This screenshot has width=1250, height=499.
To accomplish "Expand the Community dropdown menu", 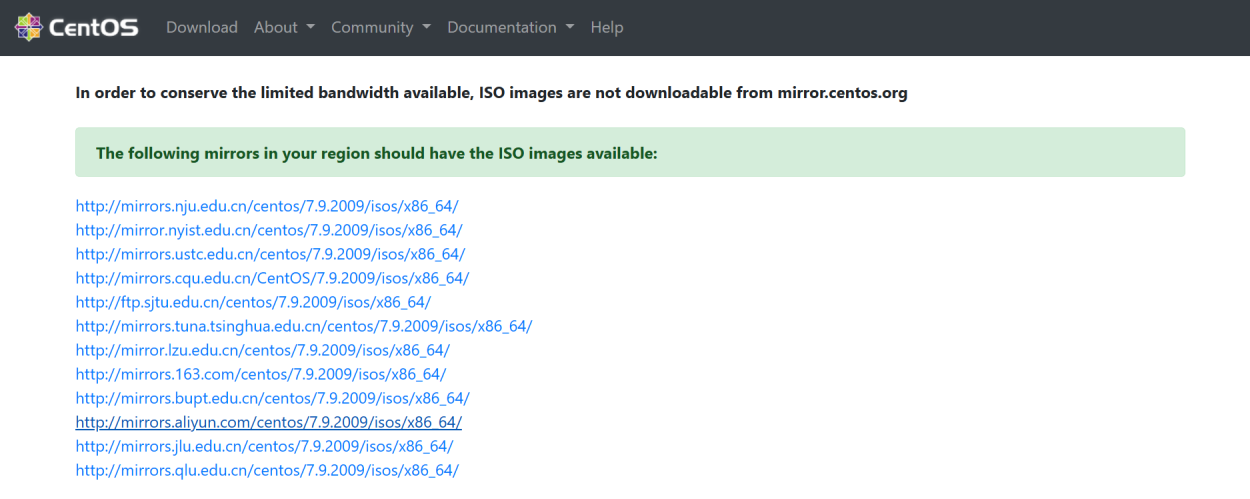I will pos(381,27).
